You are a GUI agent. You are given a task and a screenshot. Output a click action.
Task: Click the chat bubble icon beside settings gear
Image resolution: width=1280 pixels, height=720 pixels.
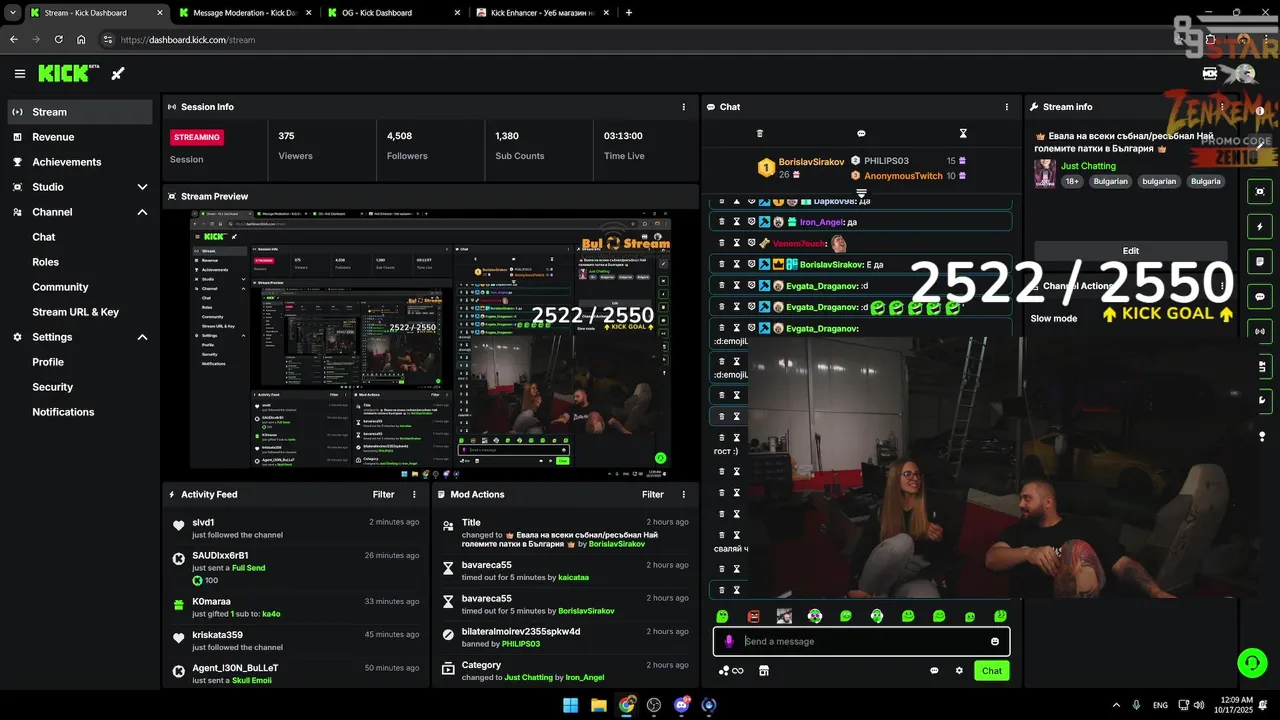(934, 671)
